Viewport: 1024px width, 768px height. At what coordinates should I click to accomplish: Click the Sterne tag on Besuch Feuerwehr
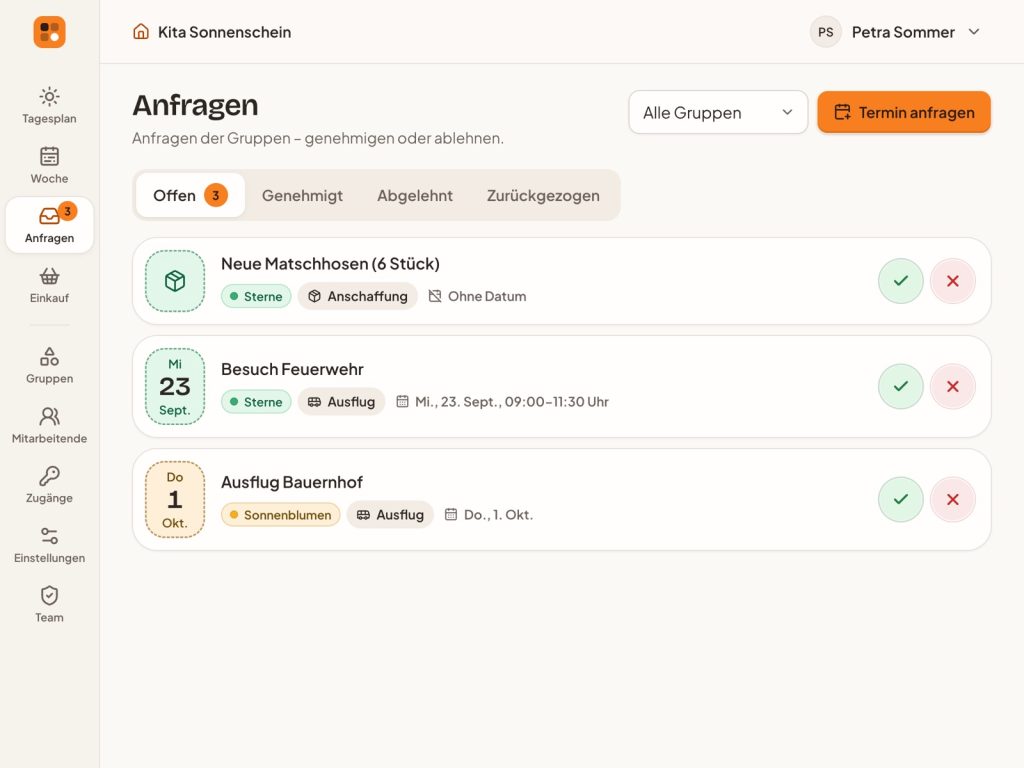256,402
